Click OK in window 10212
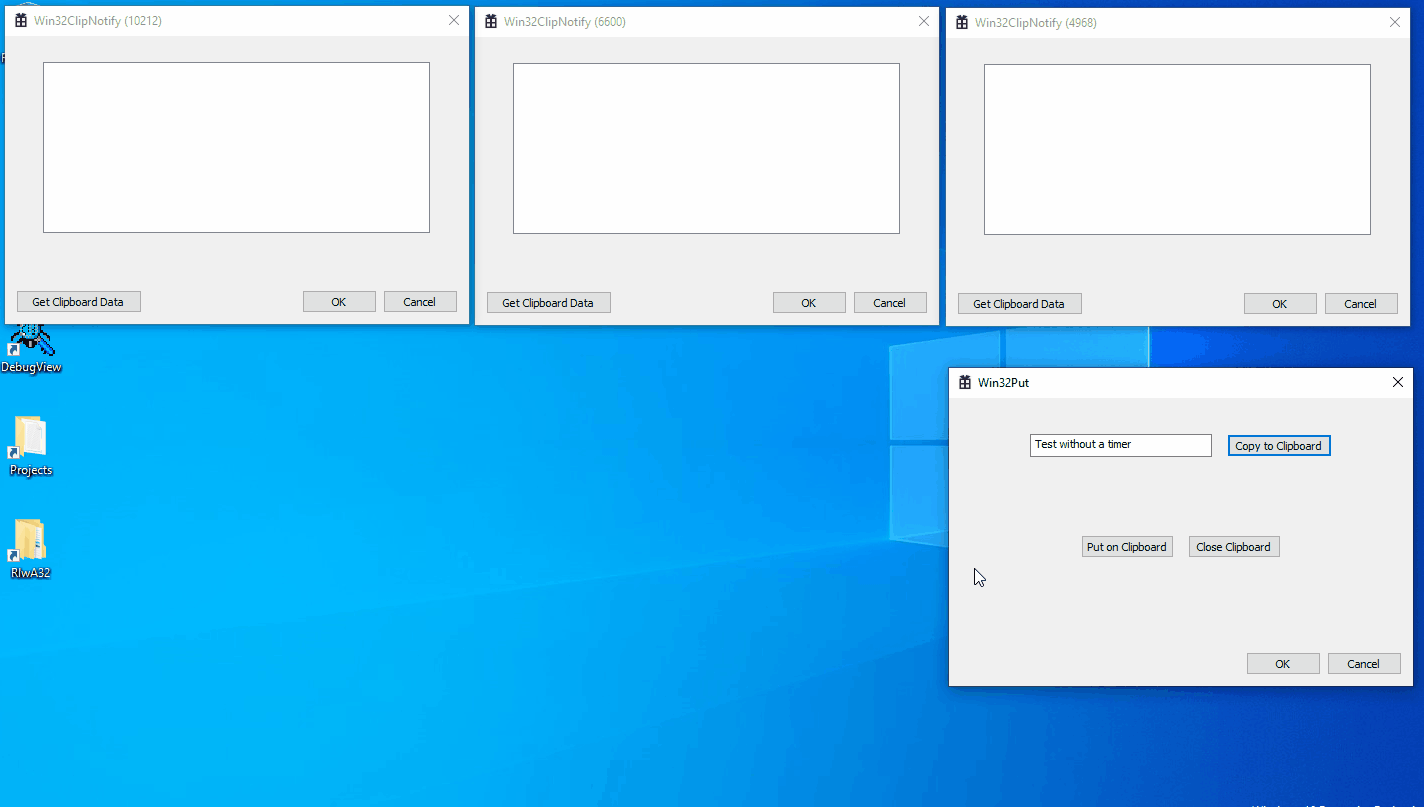1424x807 pixels. click(339, 301)
